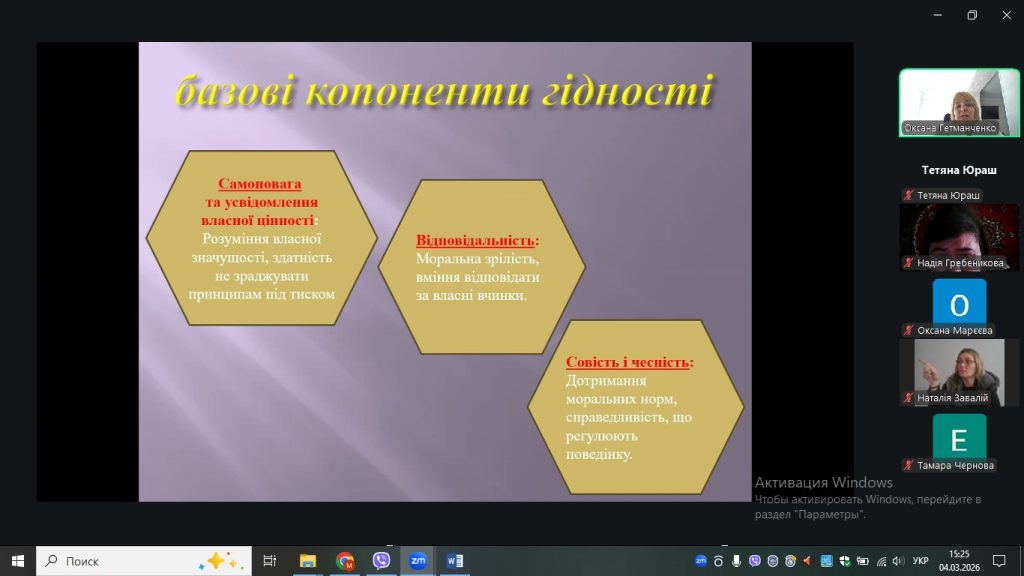1024x576 pixels.
Task: Open Wi-Fi network settings in tray
Action: point(880,561)
